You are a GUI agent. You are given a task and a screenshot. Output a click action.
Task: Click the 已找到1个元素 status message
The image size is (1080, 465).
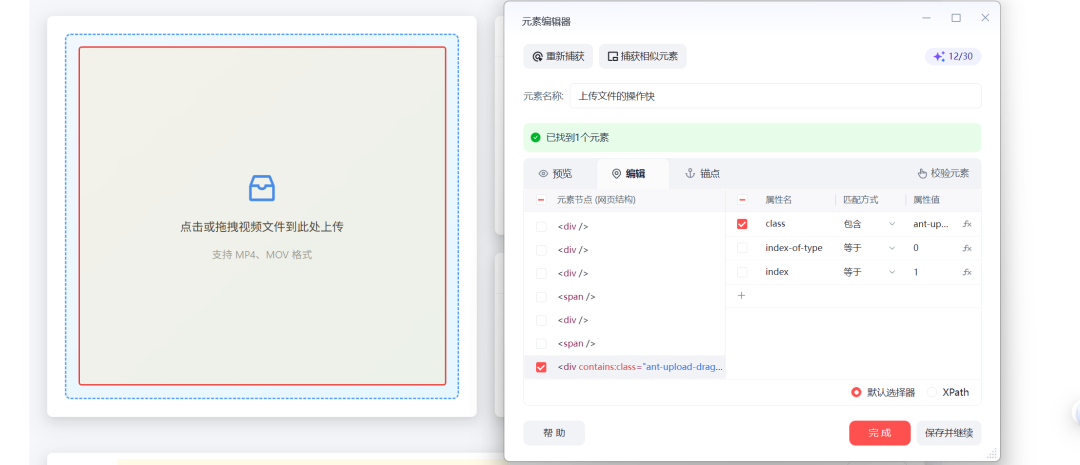pyautogui.click(x=577, y=138)
